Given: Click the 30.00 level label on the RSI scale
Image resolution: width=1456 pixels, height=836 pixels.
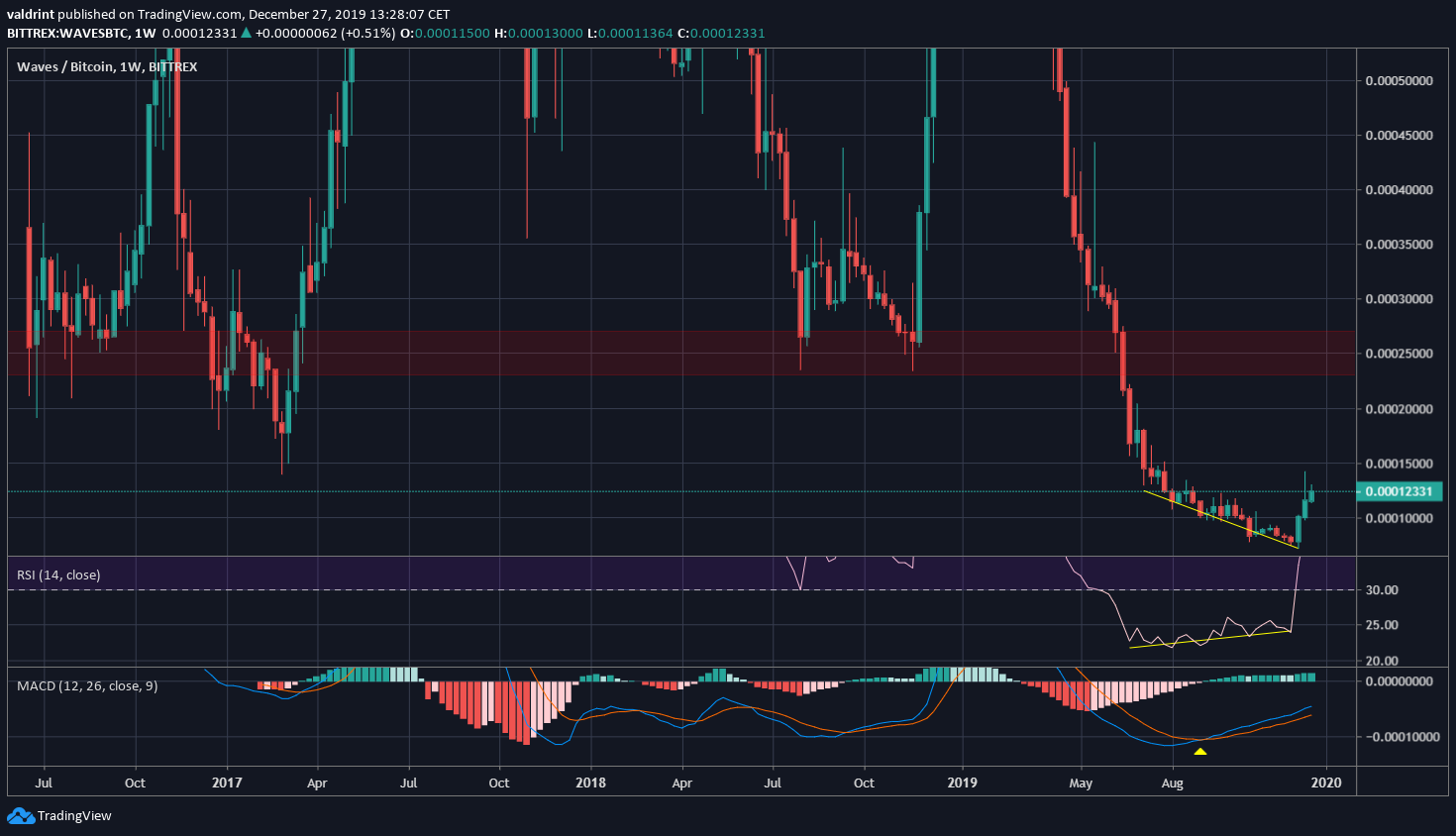Looking at the screenshot, I should point(1383,587).
